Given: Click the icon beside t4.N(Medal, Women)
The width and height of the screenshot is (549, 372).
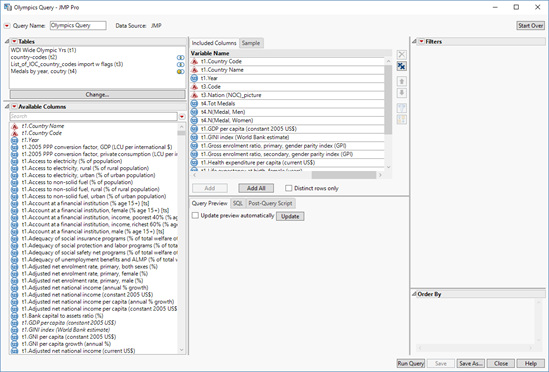Looking at the screenshot, I should click(x=194, y=120).
